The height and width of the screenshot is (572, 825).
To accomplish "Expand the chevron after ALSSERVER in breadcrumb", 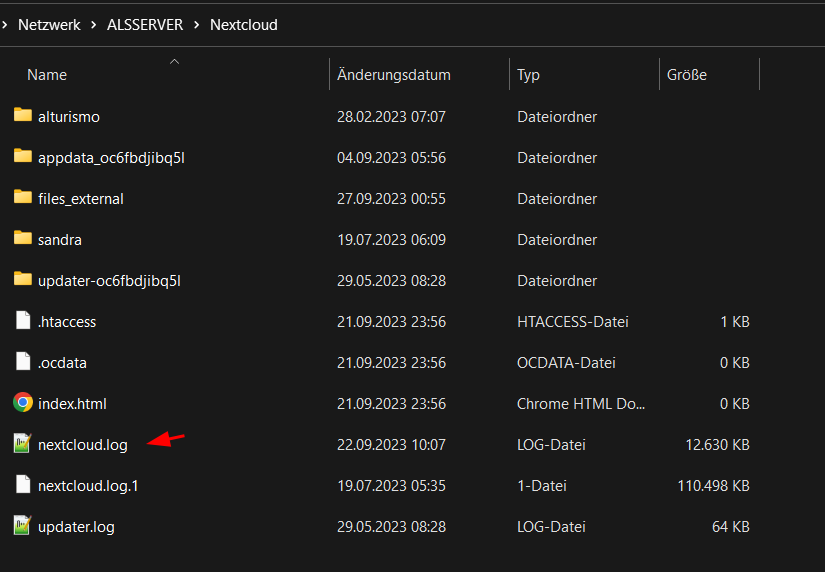I will pyautogui.click(x=197, y=25).
